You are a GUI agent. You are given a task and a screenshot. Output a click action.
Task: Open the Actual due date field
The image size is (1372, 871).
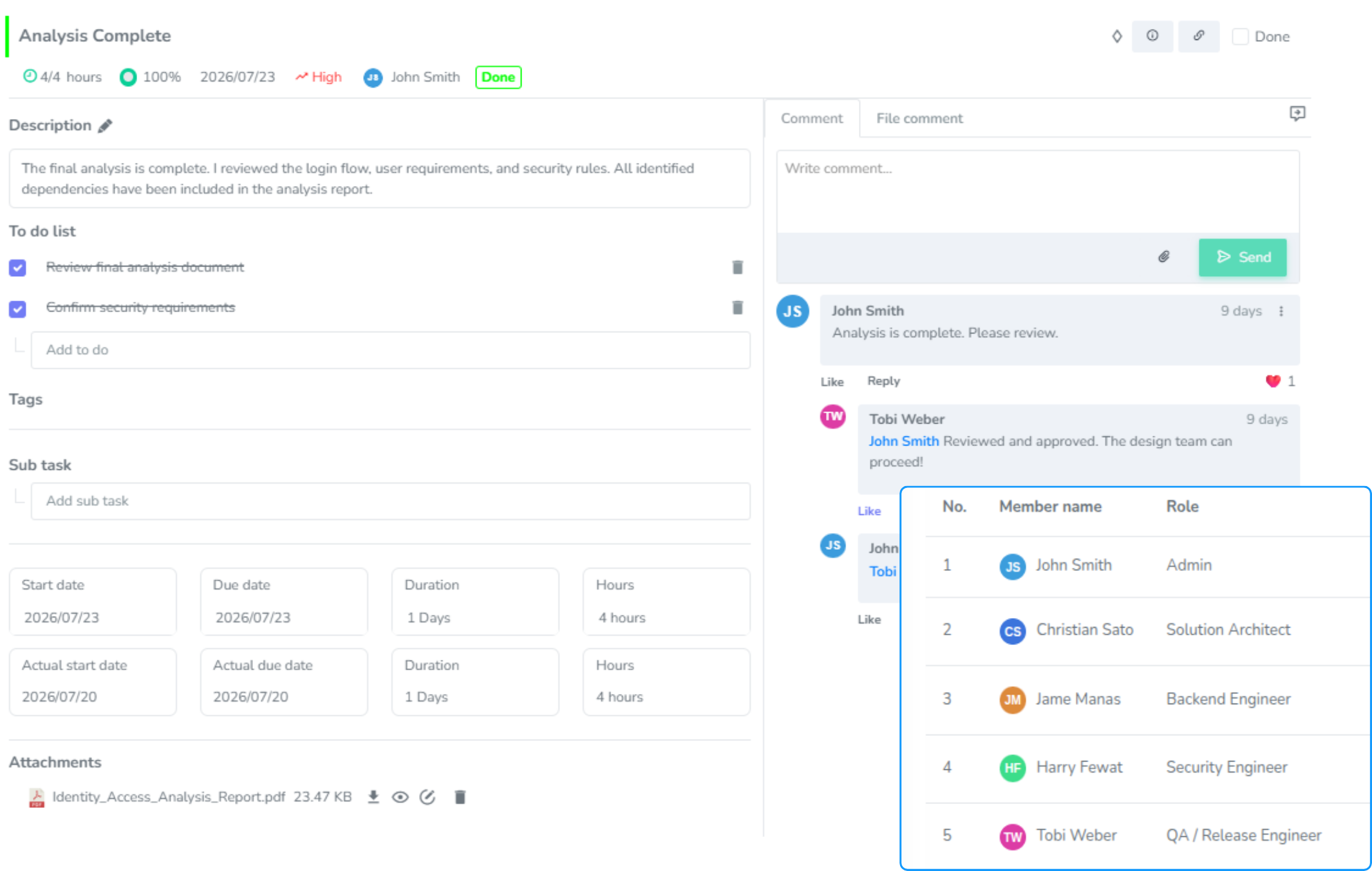(x=284, y=682)
